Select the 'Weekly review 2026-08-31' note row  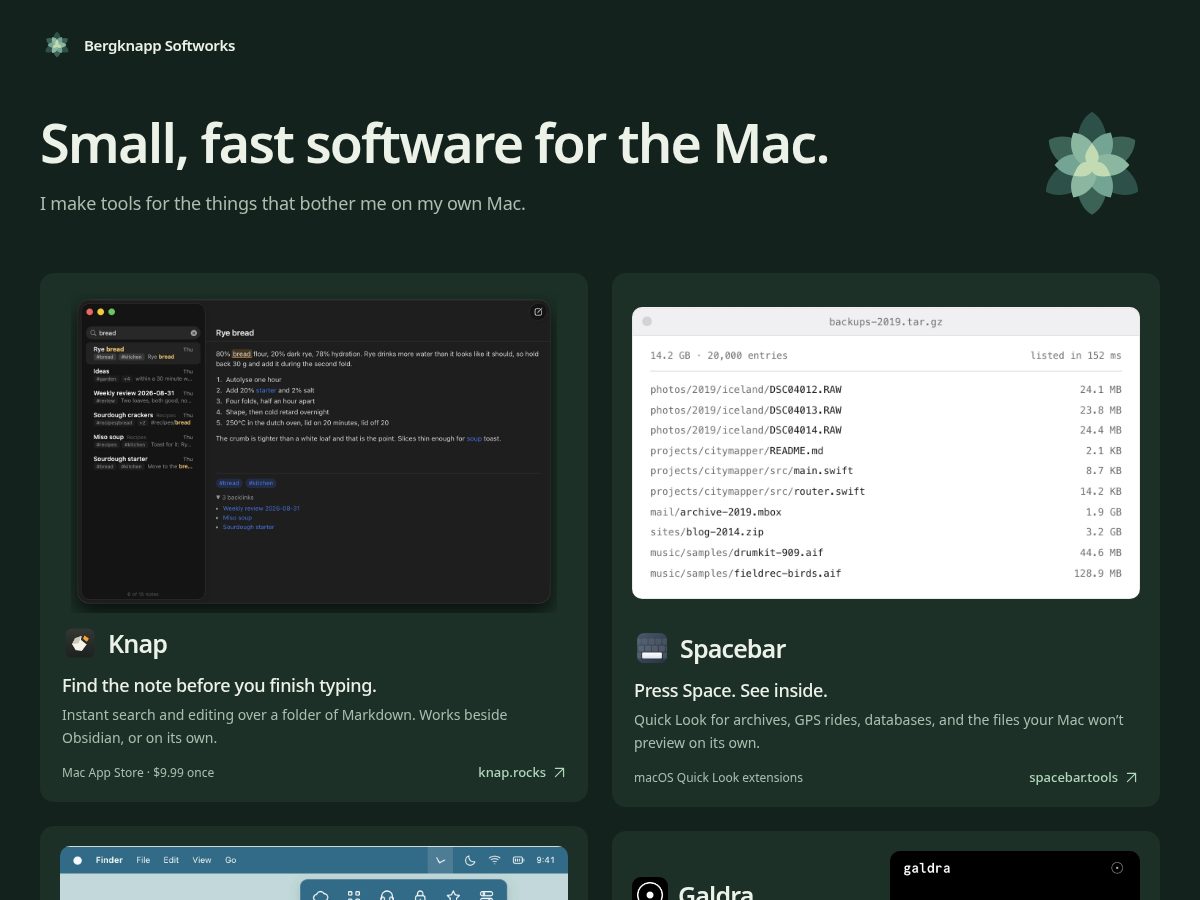143,397
